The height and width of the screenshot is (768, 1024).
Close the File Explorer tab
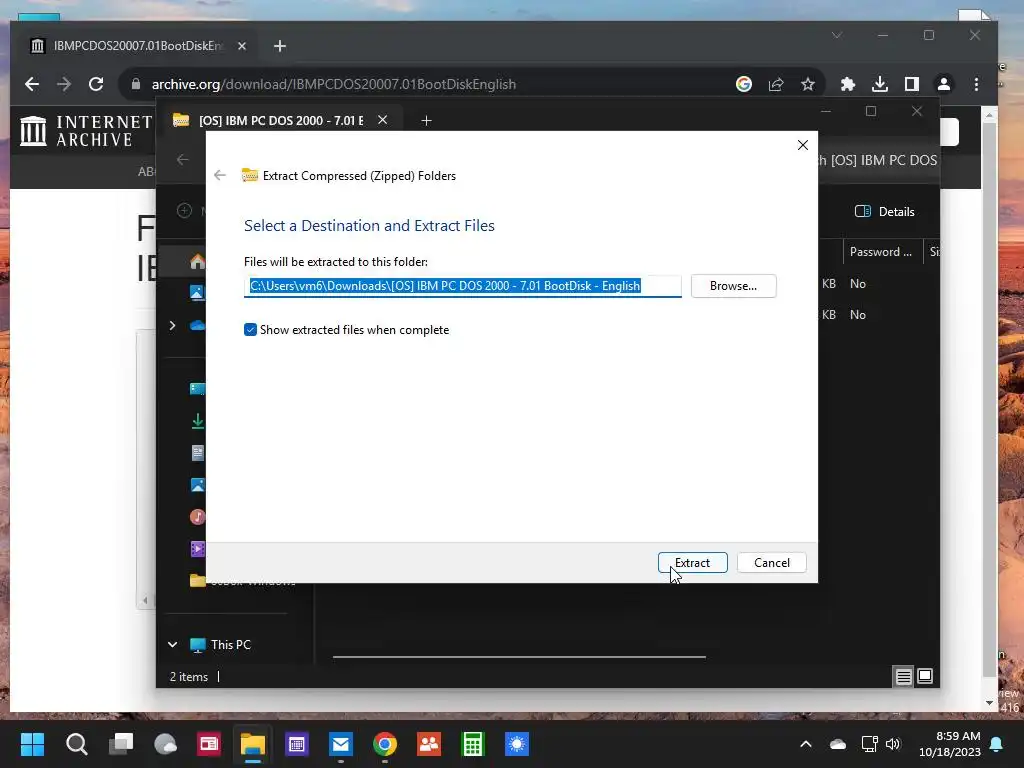click(x=383, y=120)
